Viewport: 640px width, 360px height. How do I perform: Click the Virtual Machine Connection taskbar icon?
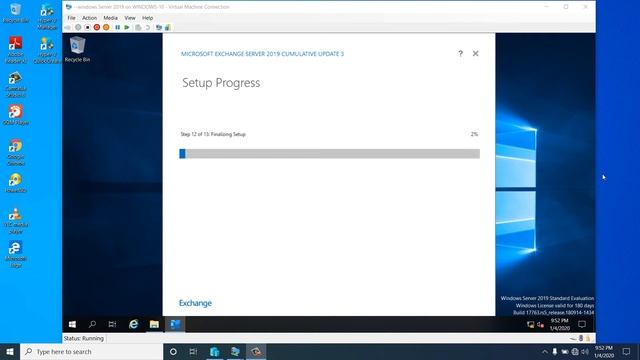pos(236,351)
